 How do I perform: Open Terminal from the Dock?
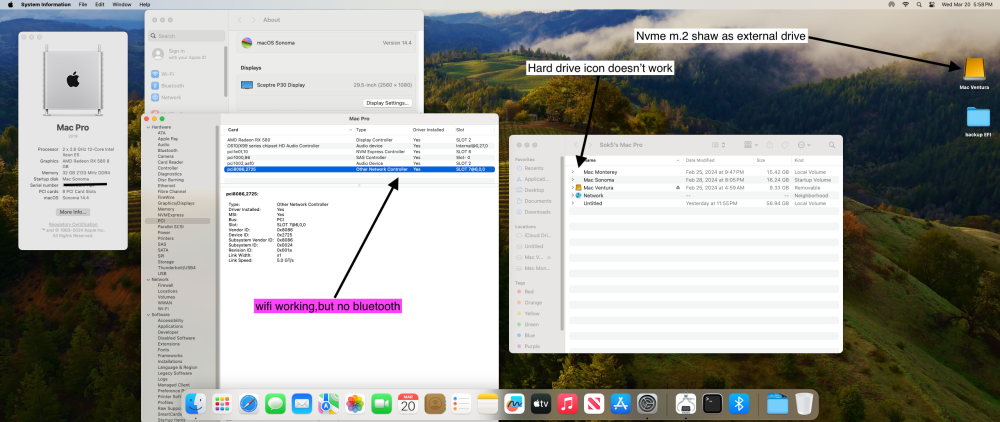pos(712,403)
